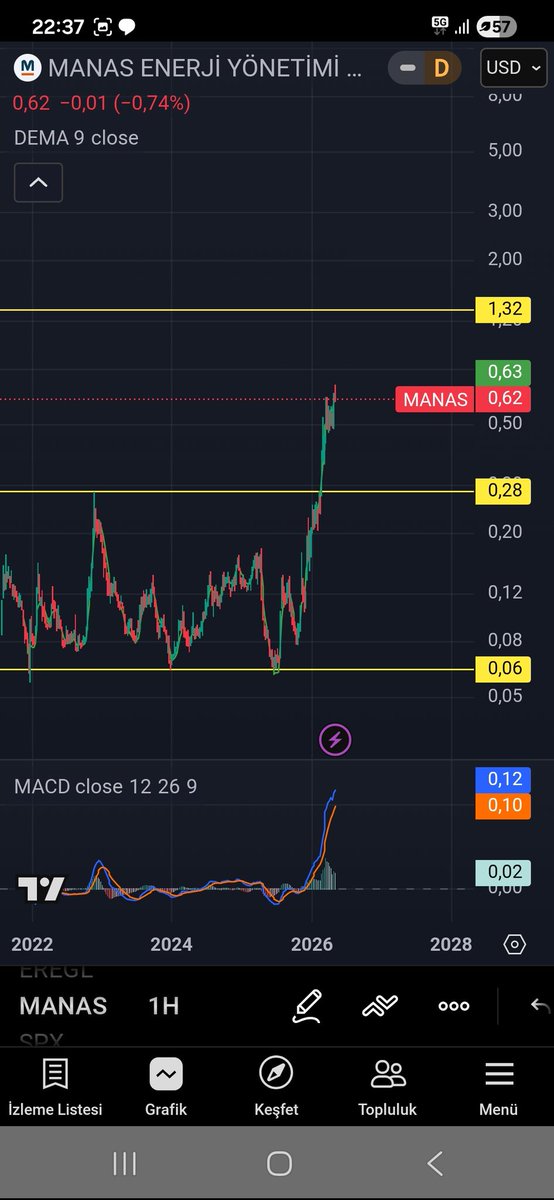
Task: Tap the price change −0,01 (−0,74%) text
Action: pos(125,102)
